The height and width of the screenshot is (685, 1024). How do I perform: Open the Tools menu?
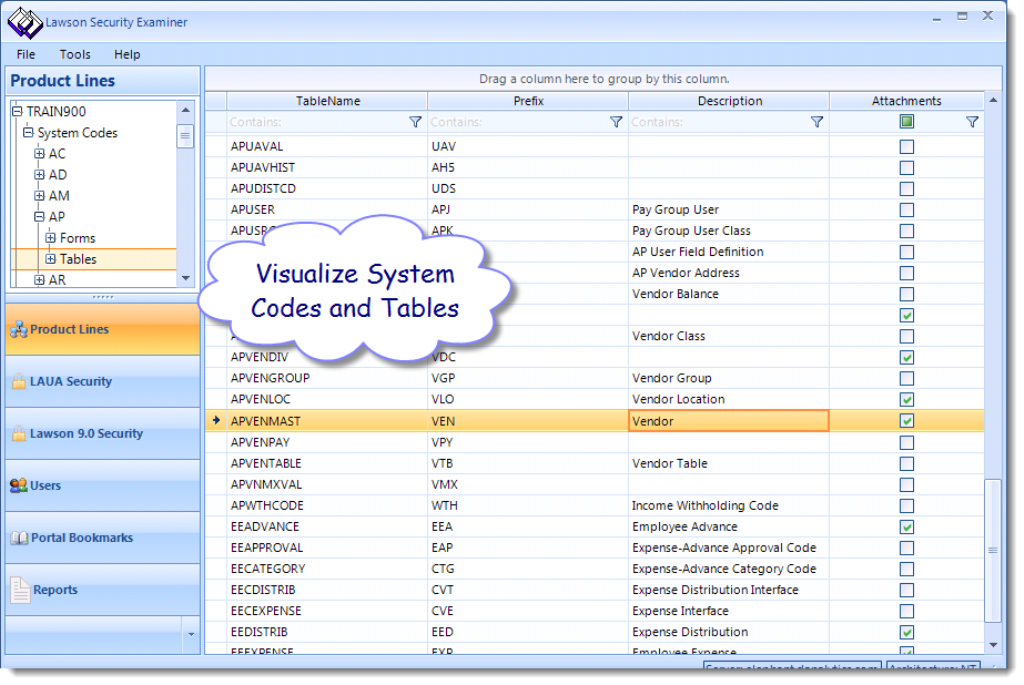75,54
